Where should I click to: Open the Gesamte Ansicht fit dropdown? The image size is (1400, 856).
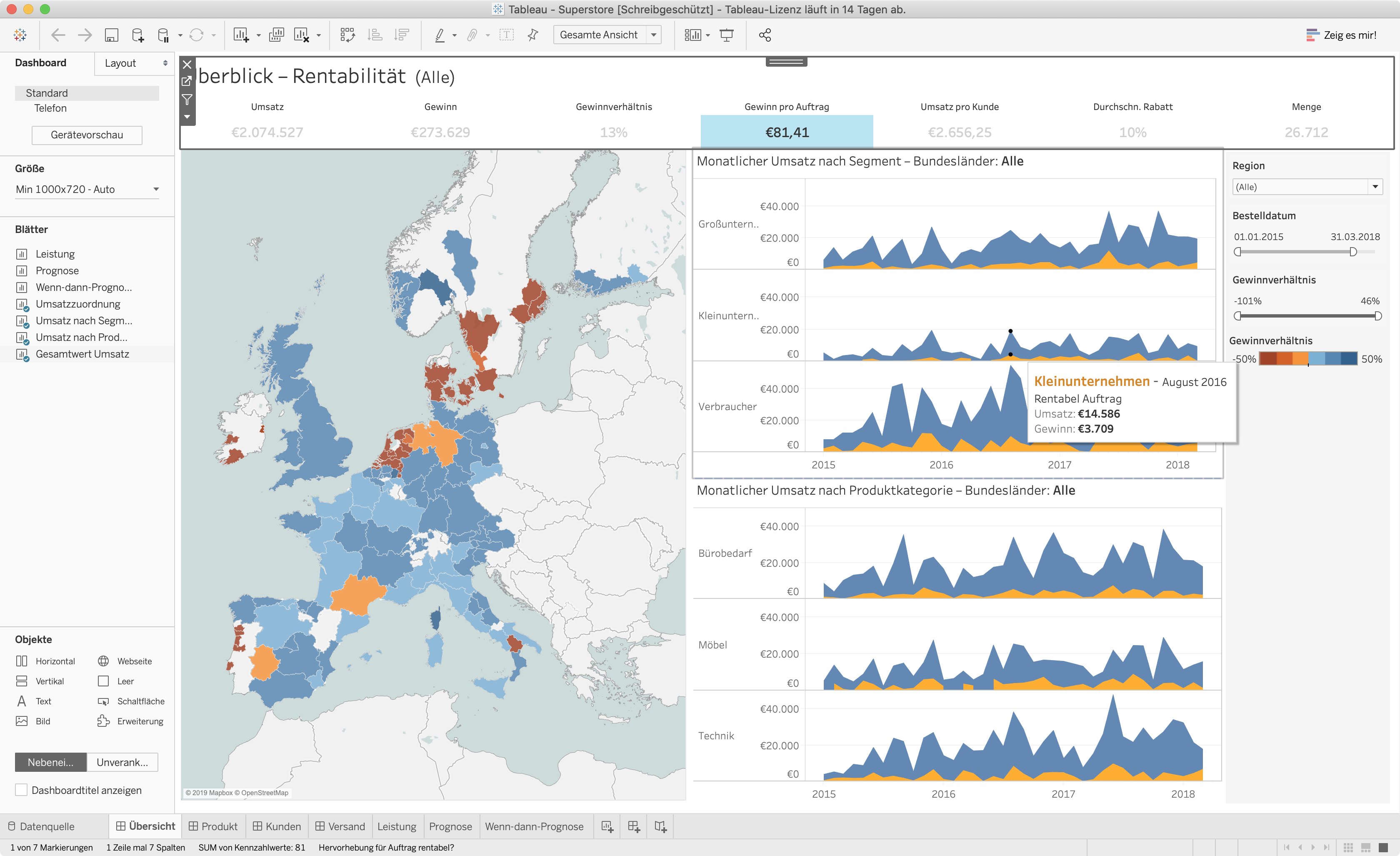(x=653, y=35)
